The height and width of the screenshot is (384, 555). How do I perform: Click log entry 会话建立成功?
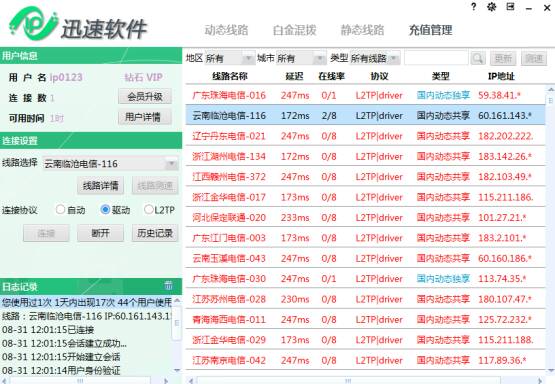64,343
